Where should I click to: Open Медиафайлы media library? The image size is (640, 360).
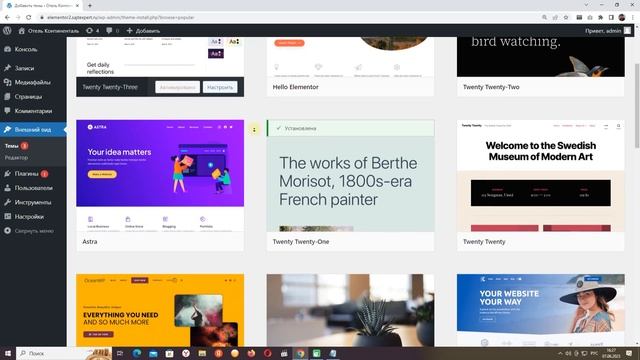[x=33, y=82]
